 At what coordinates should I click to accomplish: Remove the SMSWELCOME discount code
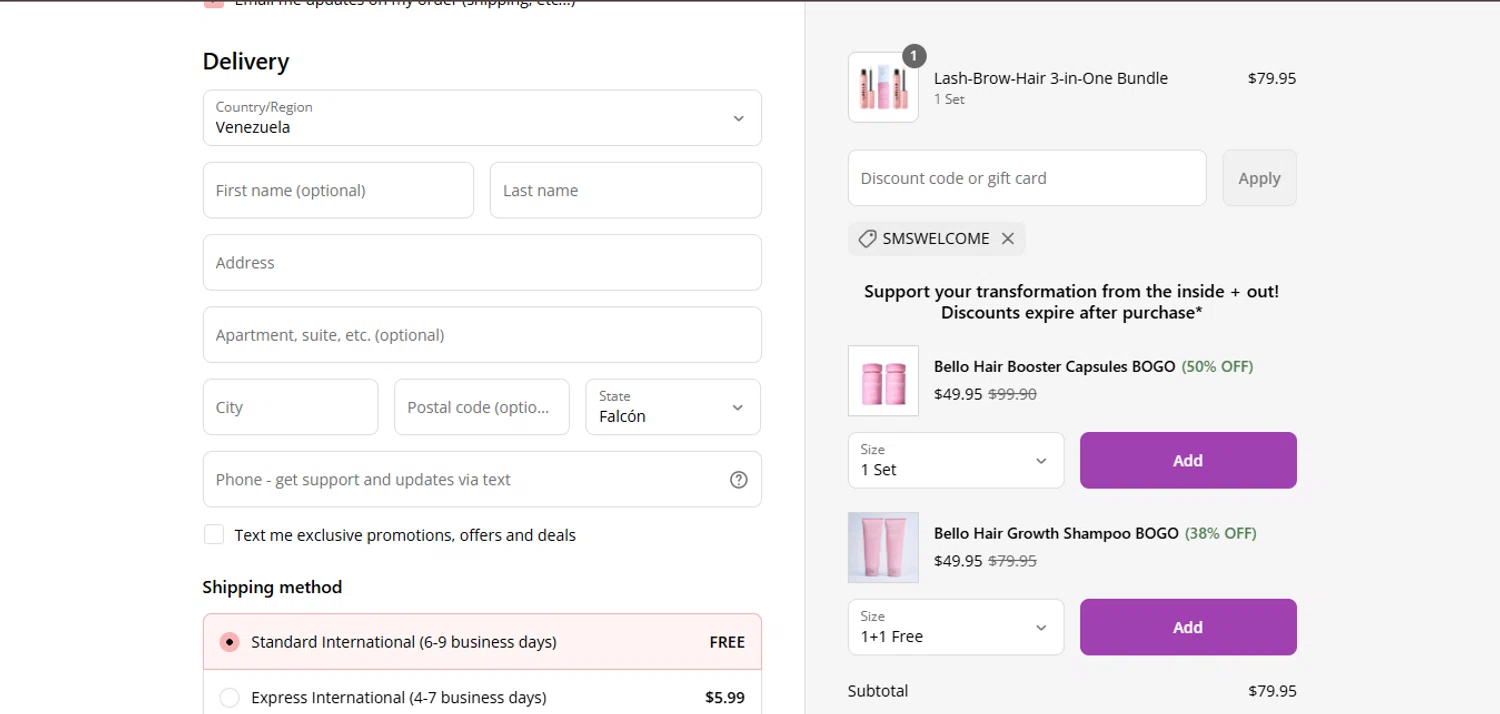(1008, 239)
